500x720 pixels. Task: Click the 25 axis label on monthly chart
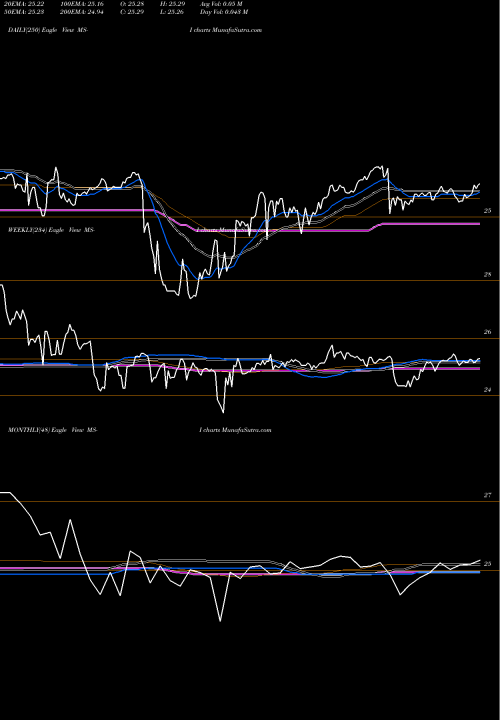[x=488, y=564]
